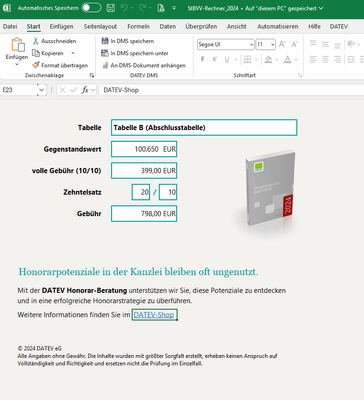The width and height of the screenshot is (364, 400).
Task: Open the undo history dropdown arrow
Action: 132,8
